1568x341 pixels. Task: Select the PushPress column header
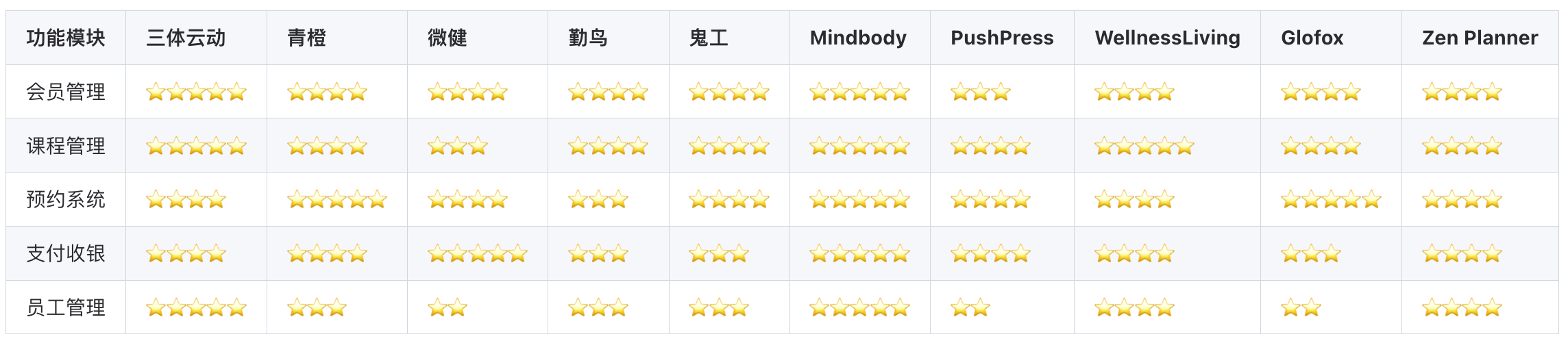click(1002, 38)
